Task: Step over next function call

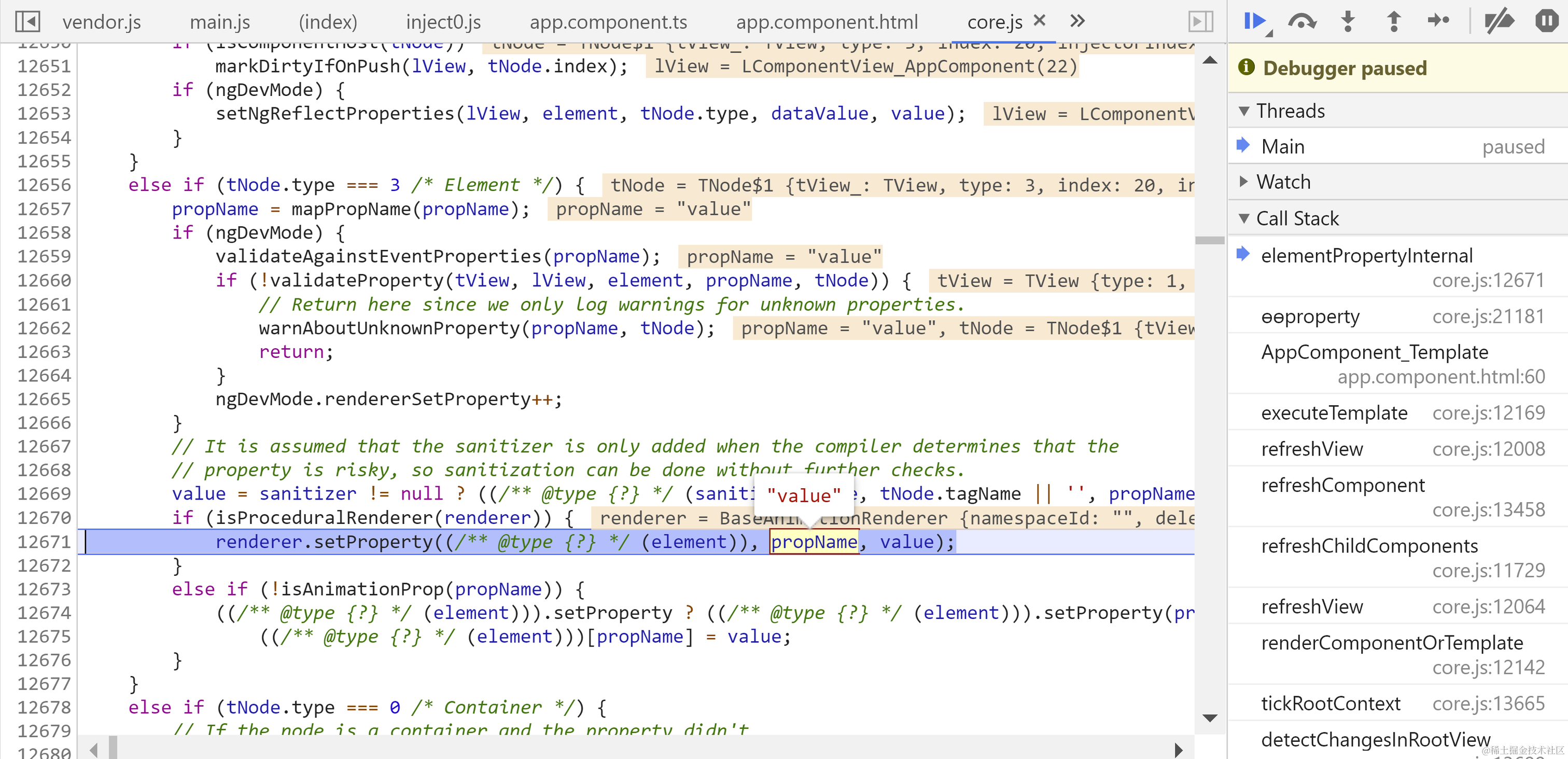Action: pyautogui.click(x=1301, y=21)
